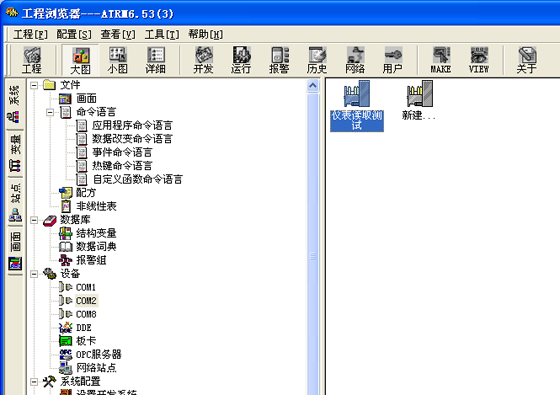This screenshot has width=560, height=395.
Task: Toggle the 大图 large icon view
Action: click(80, 60)
